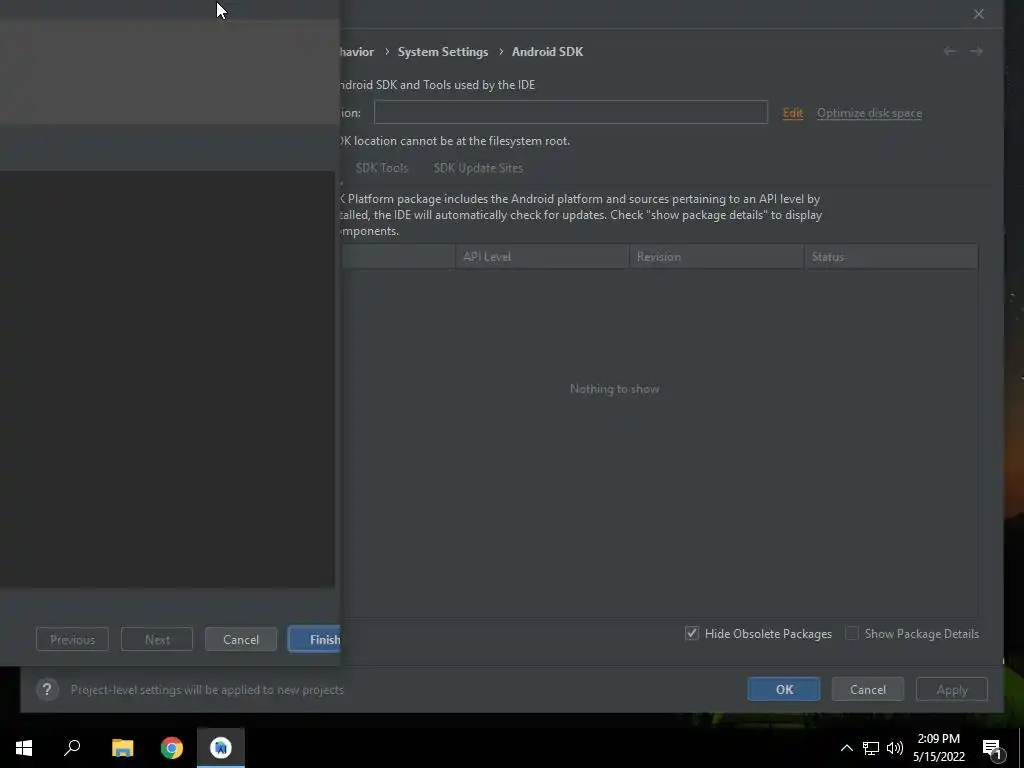Focus the Android SDK location field

pyautogui.click(x=571, y=112)
